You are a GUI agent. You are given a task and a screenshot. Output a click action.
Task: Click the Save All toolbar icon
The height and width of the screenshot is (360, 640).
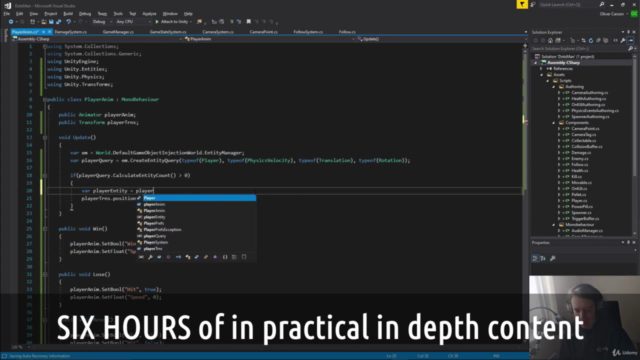58,22
